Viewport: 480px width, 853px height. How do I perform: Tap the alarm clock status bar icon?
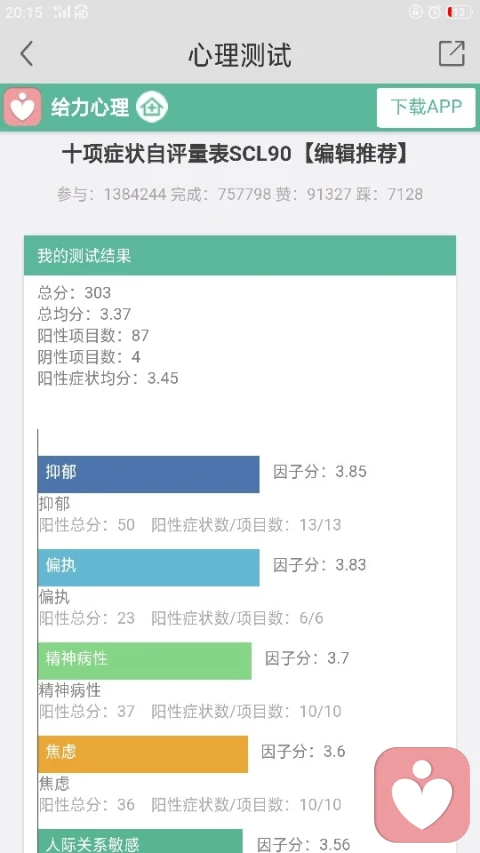(x=434, y=12)
